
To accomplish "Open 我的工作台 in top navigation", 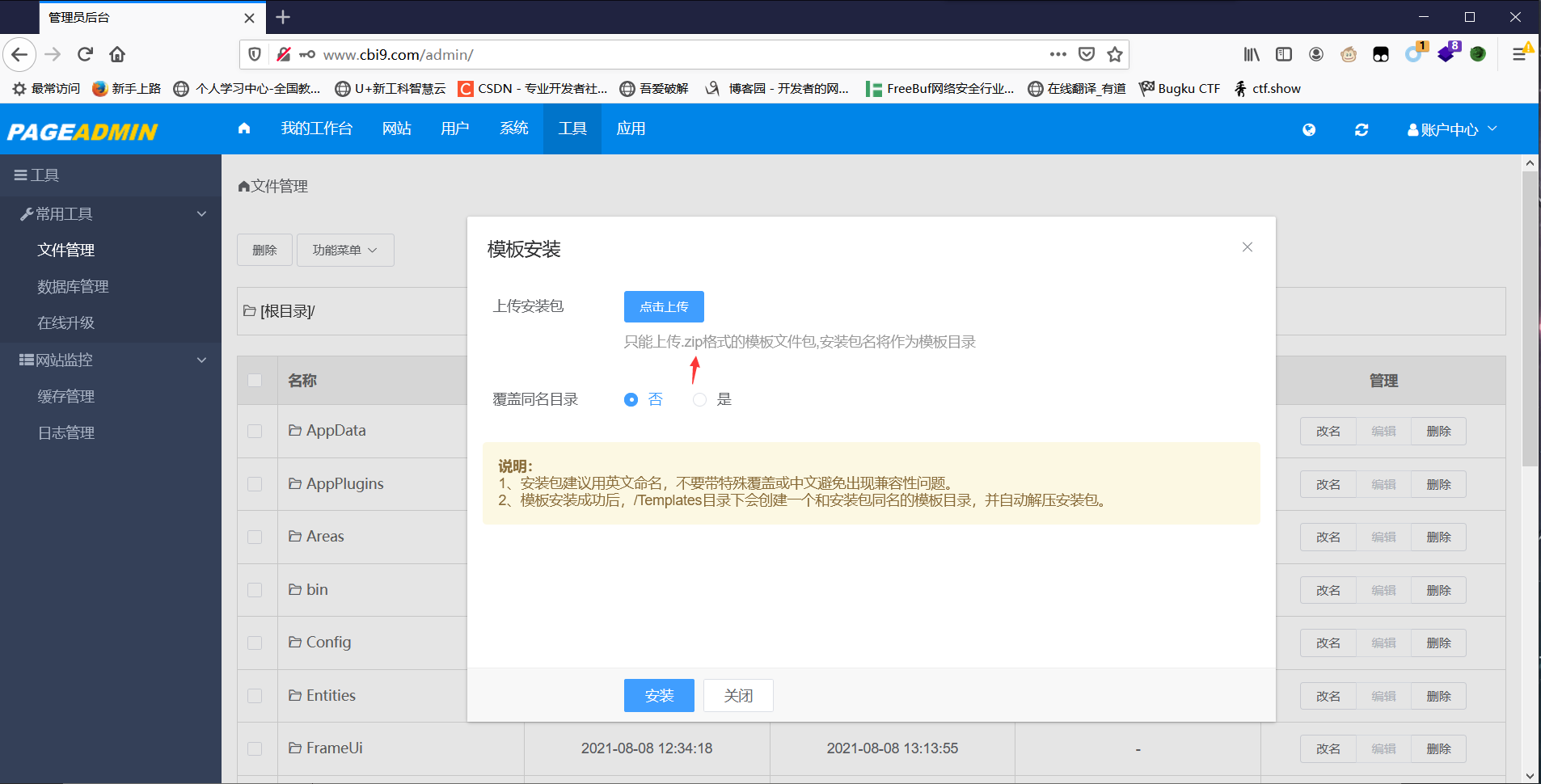I will [317, 129].
